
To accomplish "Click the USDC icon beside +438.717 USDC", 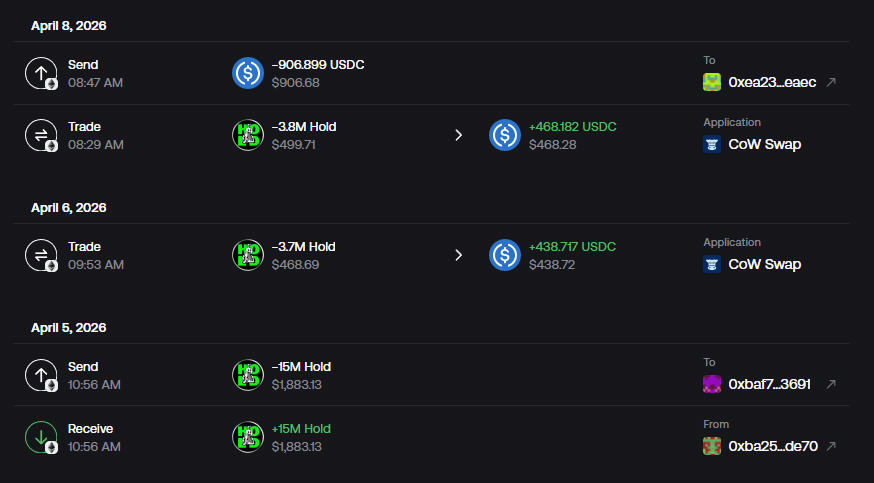I will click(x=505, y=255).
